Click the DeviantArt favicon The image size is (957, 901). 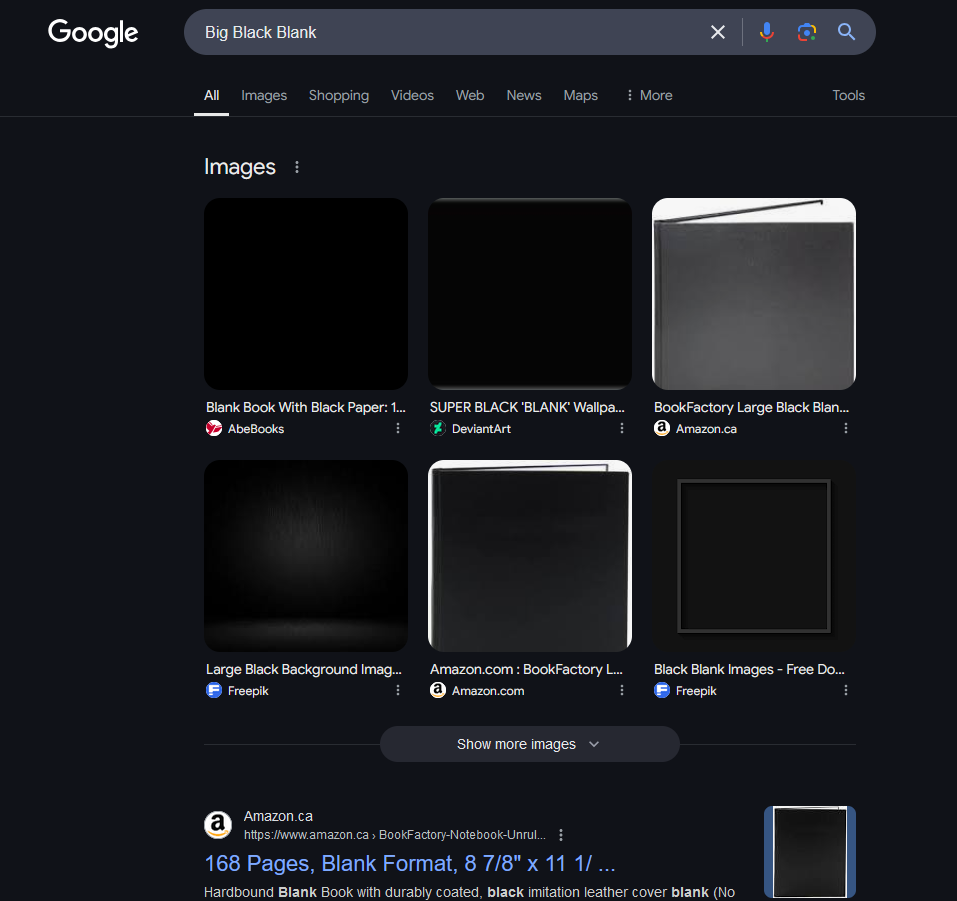[438, 429]
